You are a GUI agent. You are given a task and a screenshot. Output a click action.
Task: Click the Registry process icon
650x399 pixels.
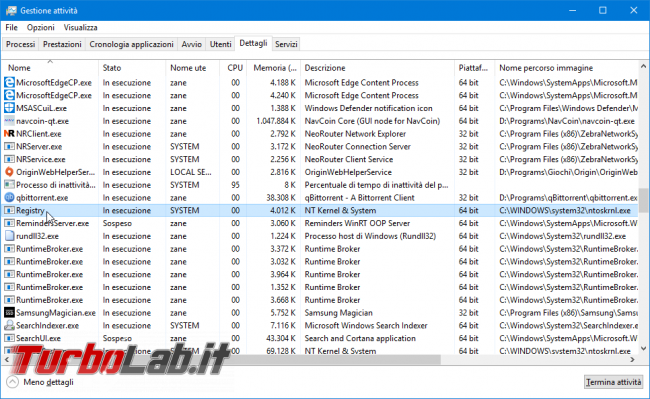point(9,210)
